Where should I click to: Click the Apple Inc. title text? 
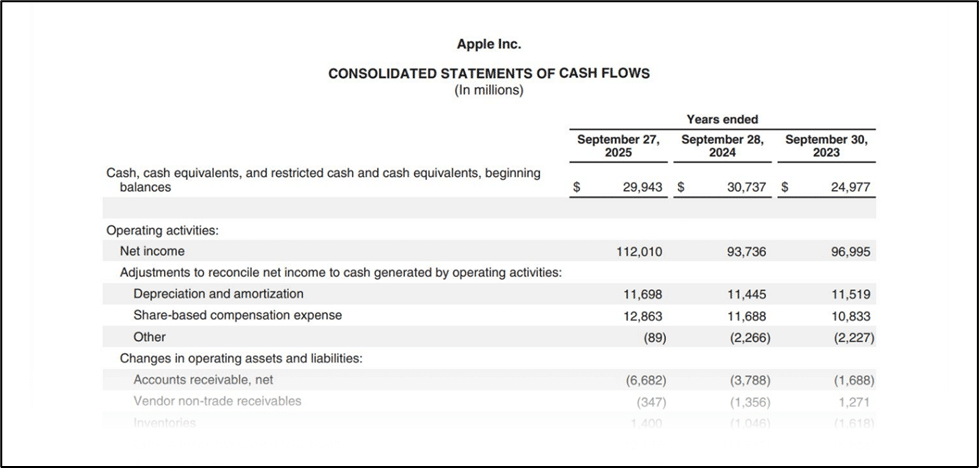[489, 44]
